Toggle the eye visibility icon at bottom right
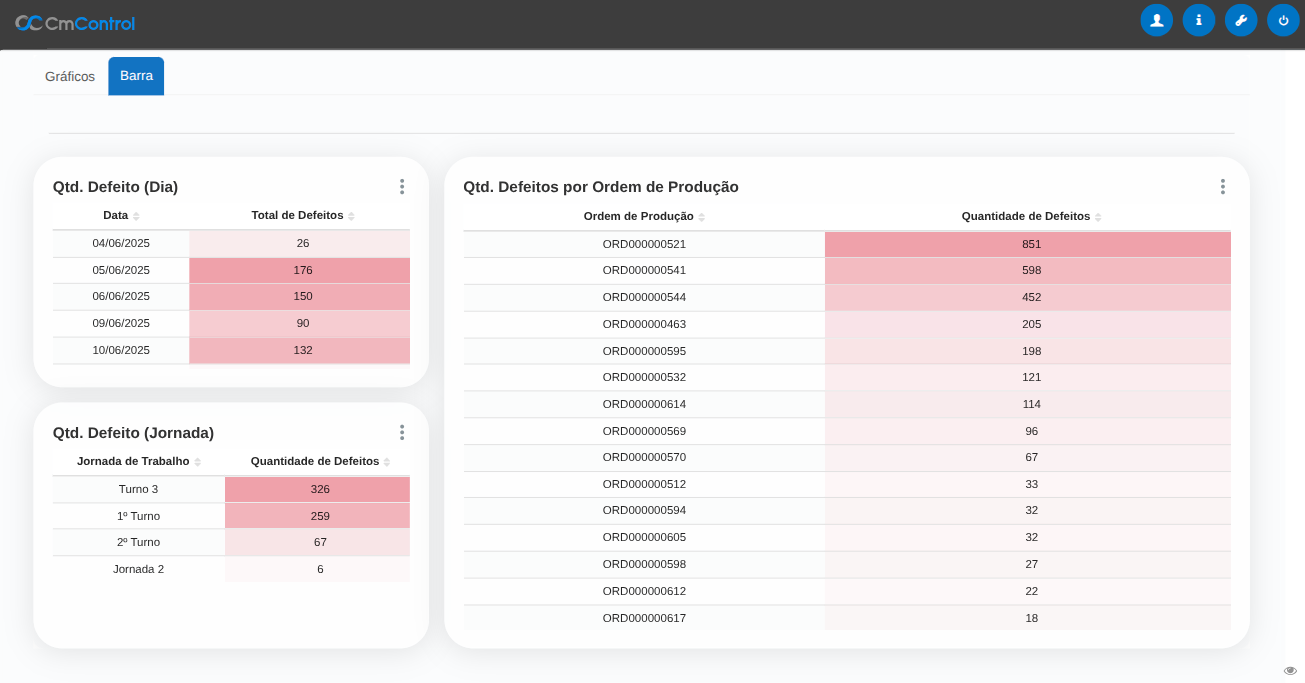 coord(1290,670)
